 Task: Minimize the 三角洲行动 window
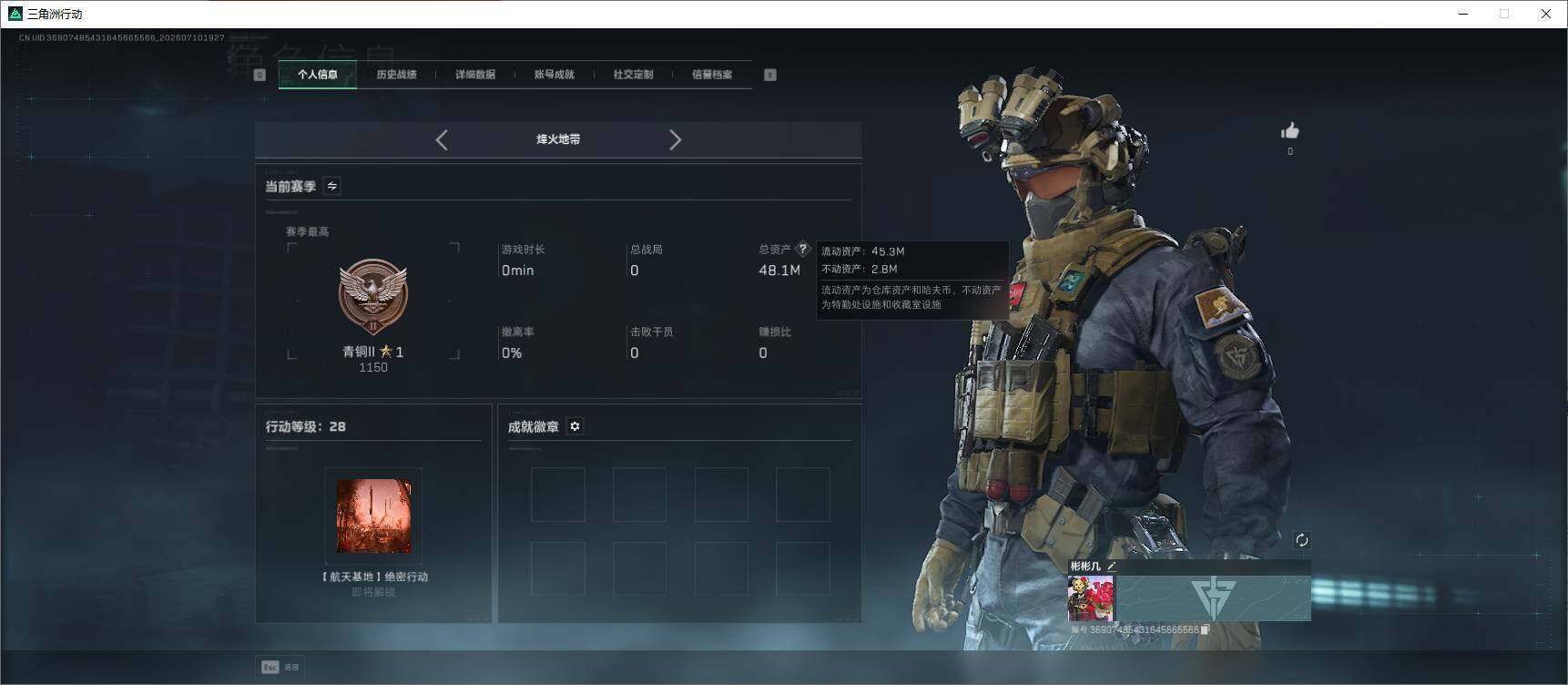(1463, 14)
